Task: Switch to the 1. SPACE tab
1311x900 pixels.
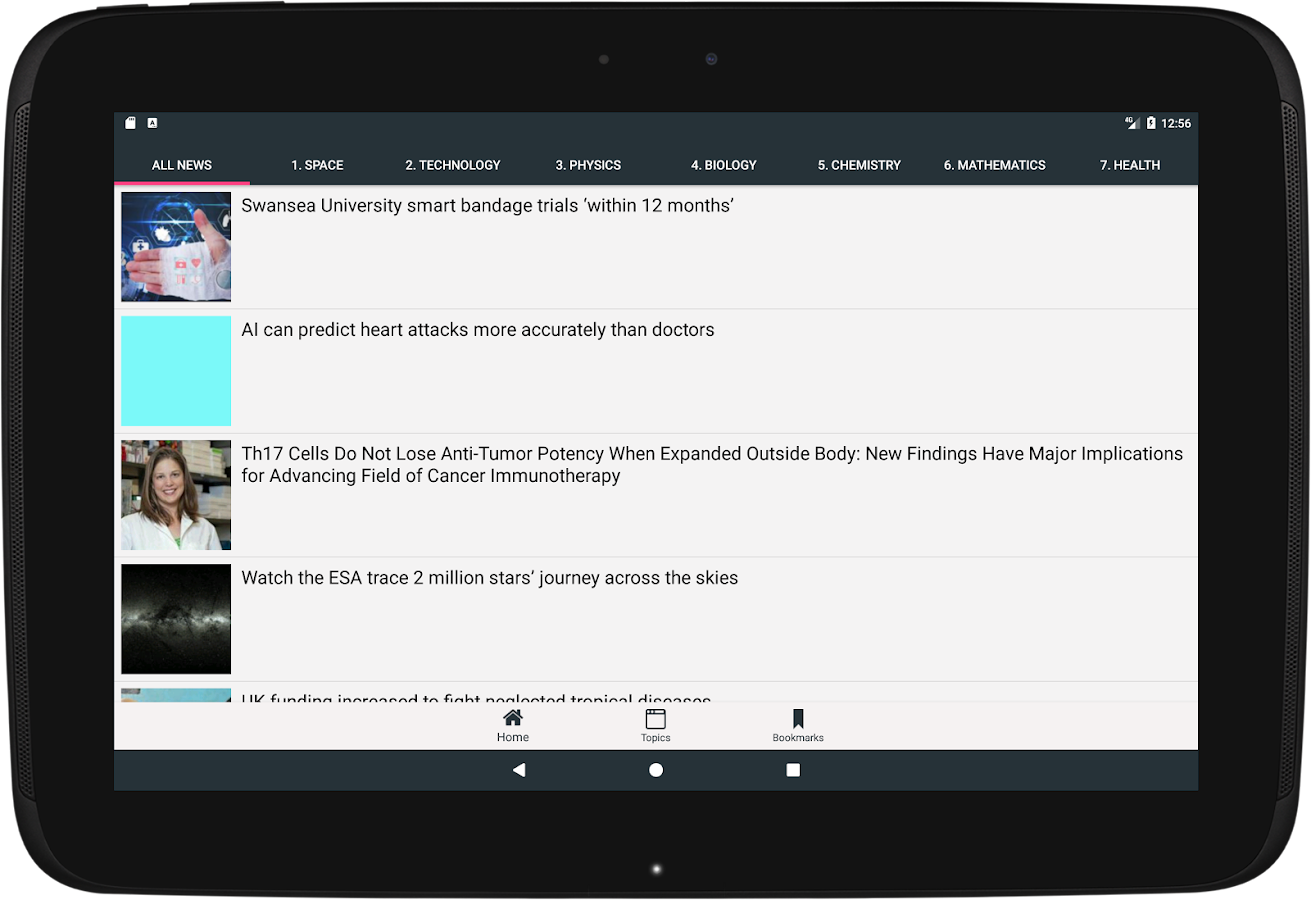Action: click(317, 165)
